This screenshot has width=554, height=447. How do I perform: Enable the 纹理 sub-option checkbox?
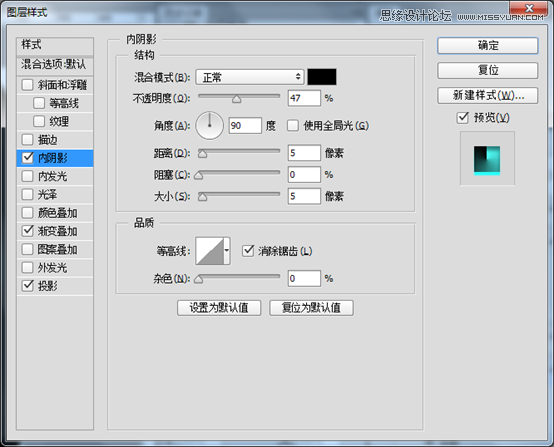coord(39,121)
